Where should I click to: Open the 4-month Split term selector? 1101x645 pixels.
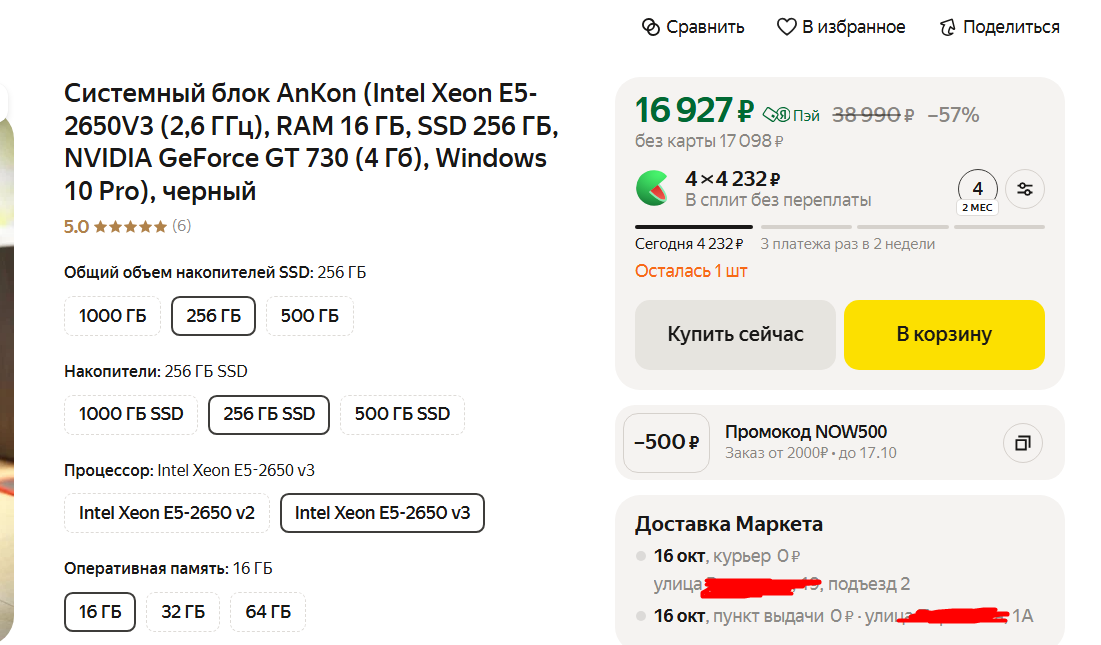[977, 190]
